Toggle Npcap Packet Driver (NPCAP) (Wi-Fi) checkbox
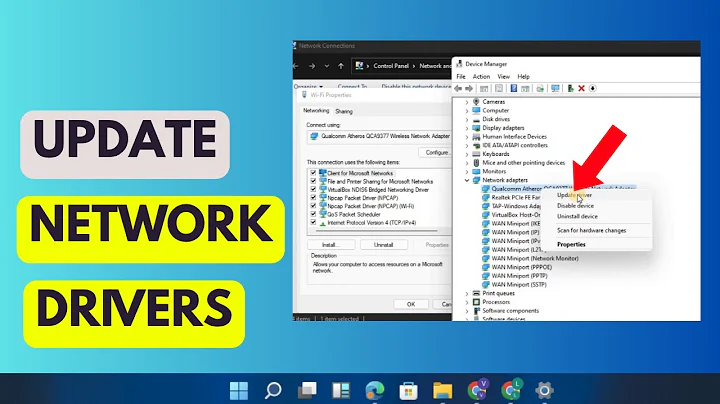 click(x=313, y=206)
